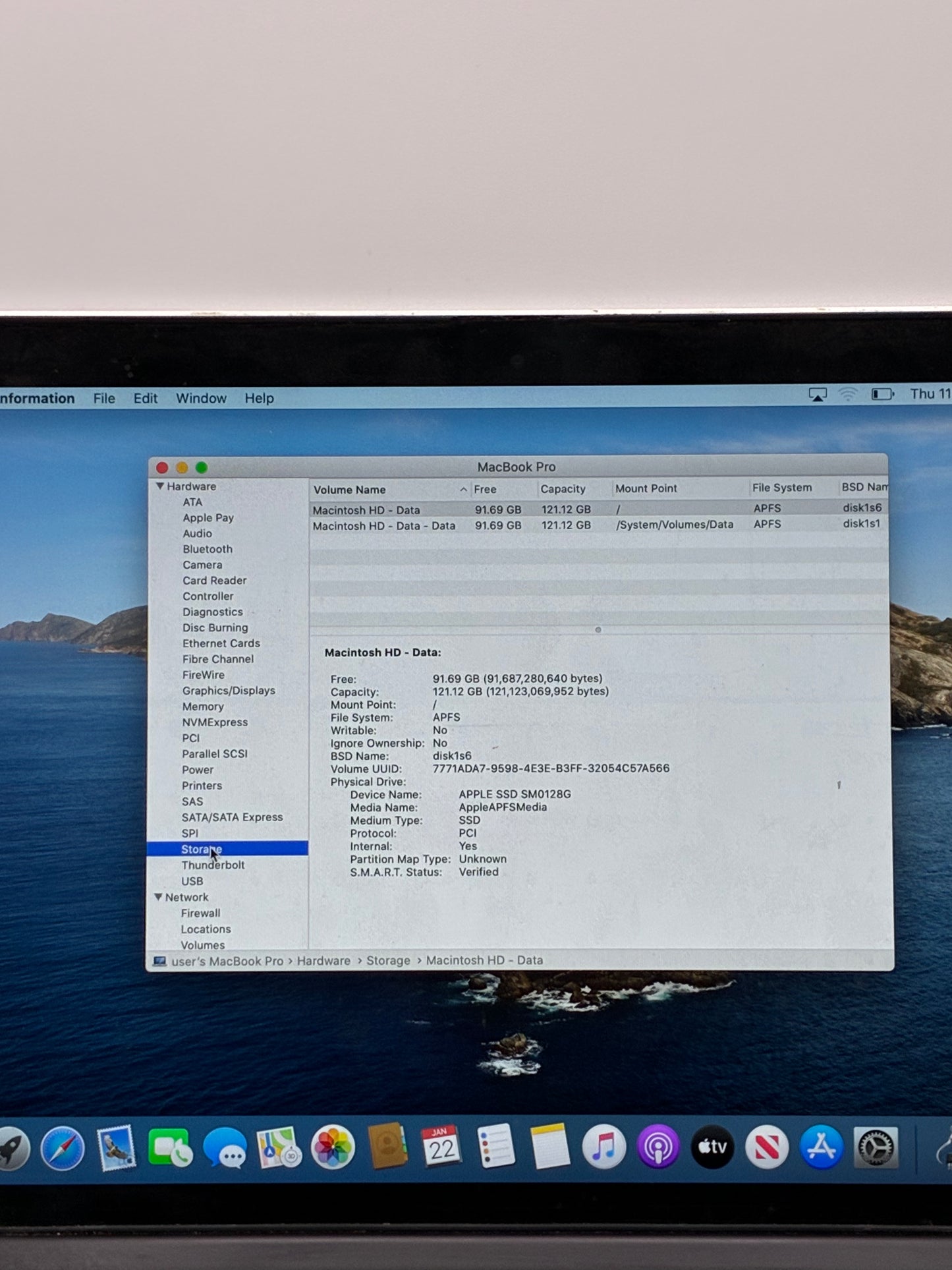Screen dimensions: 952x1270
Task: Open the Window menu
Action: coord(201,398)
